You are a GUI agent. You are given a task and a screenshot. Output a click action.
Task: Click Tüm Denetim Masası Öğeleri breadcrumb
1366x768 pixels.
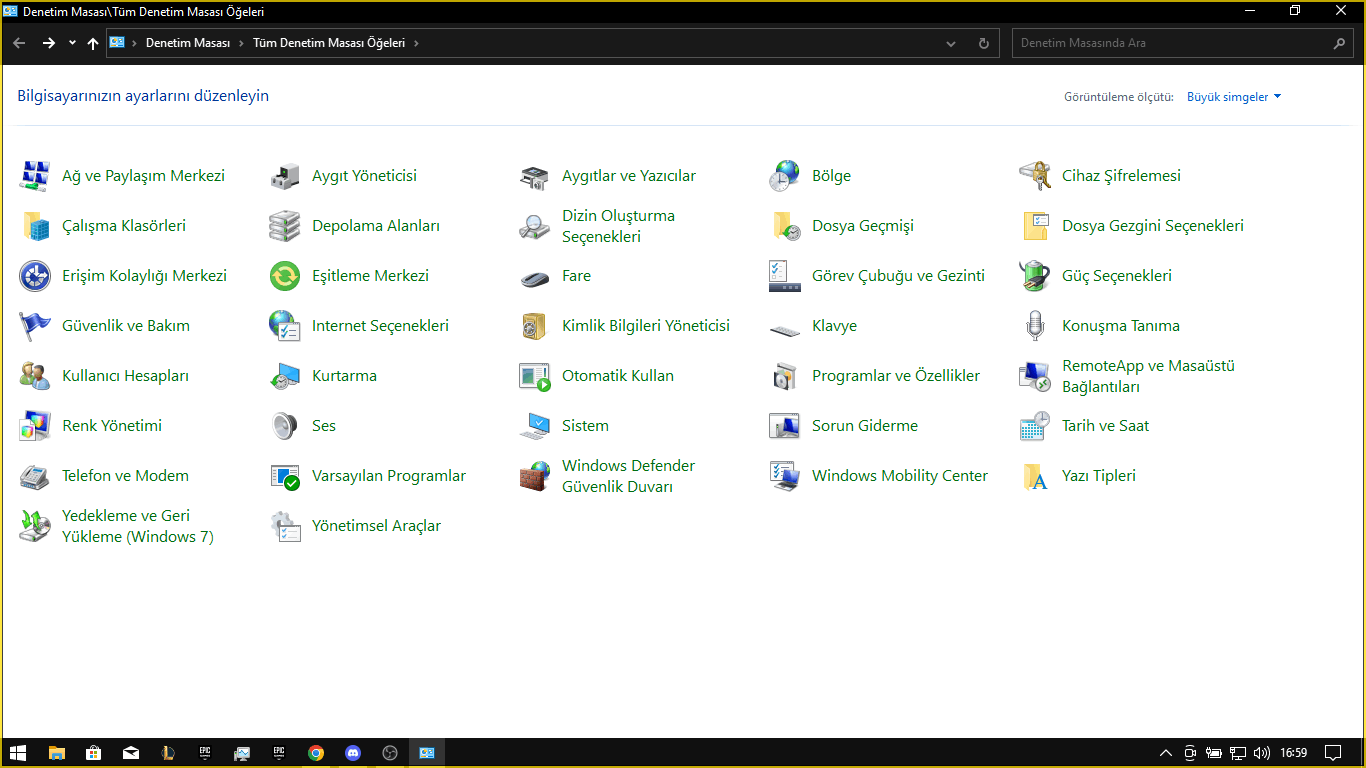pos(329,44)
